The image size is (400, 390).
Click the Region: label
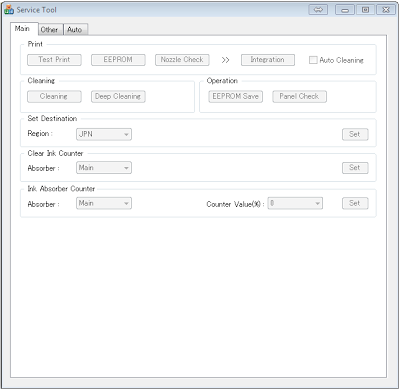click(x=40, y=134)
